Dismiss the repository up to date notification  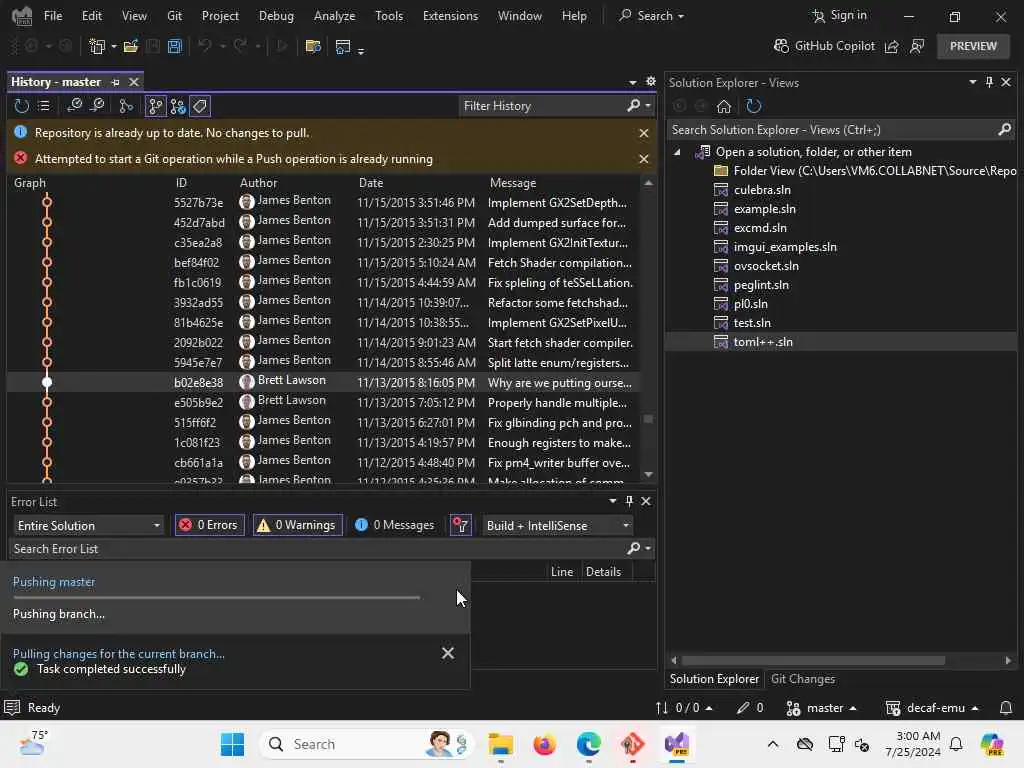643,133
